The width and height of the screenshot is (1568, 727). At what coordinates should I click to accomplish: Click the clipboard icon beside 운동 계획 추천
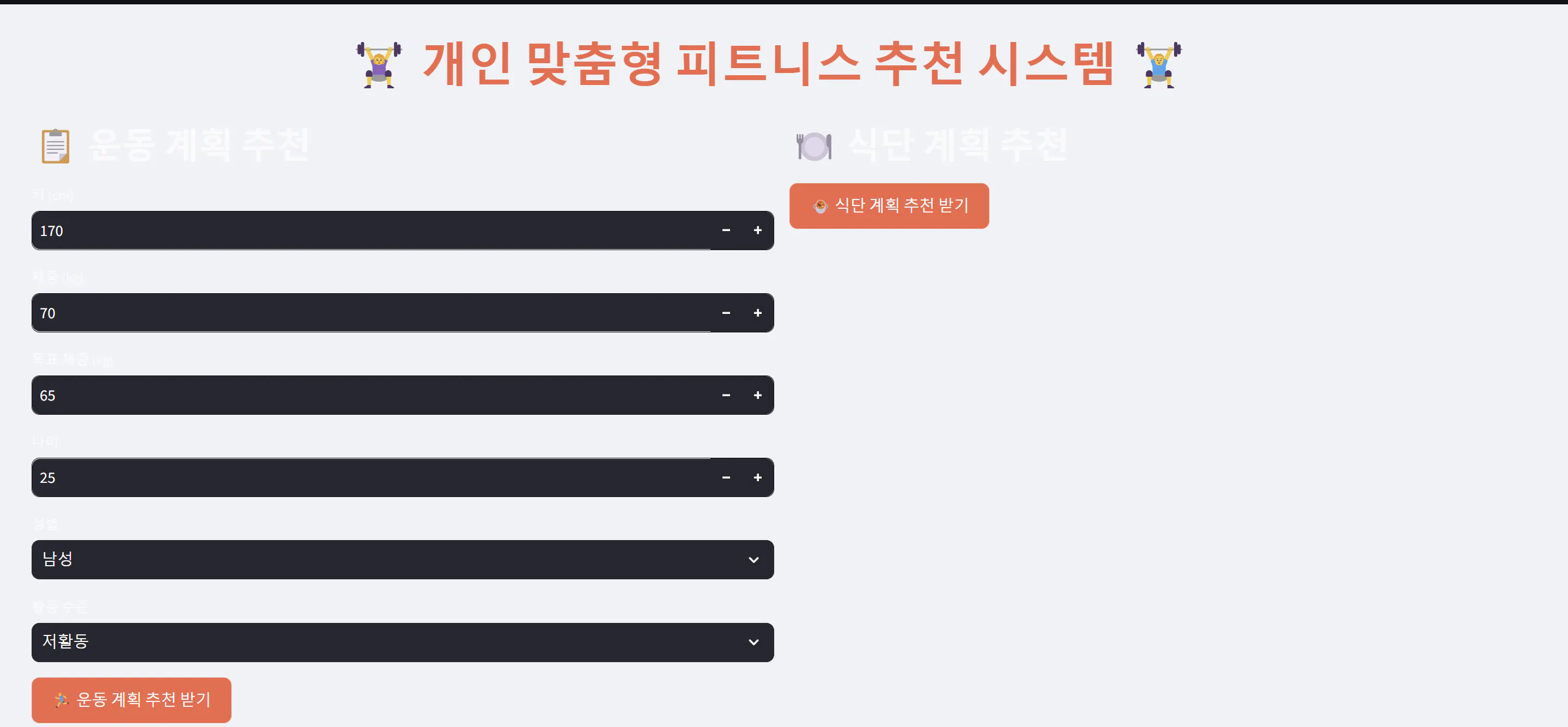[x=56, y=146]
